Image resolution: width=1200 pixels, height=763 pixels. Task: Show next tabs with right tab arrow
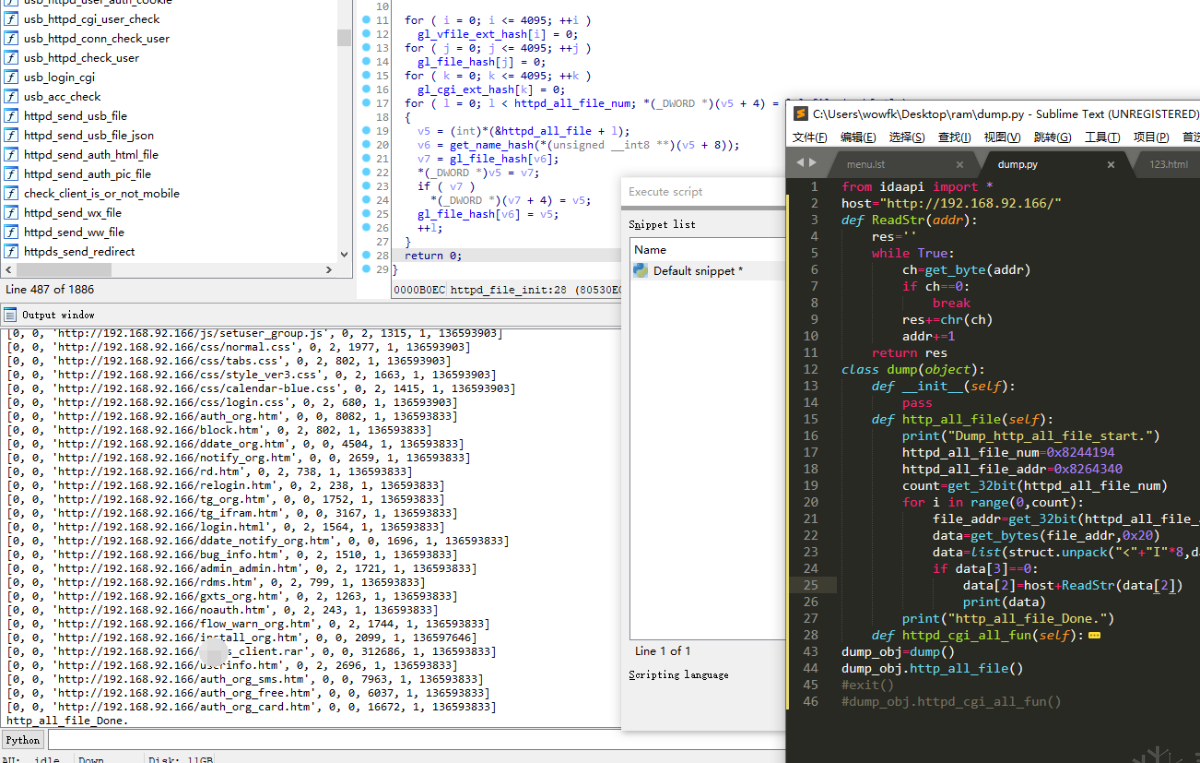pos(812,163)
